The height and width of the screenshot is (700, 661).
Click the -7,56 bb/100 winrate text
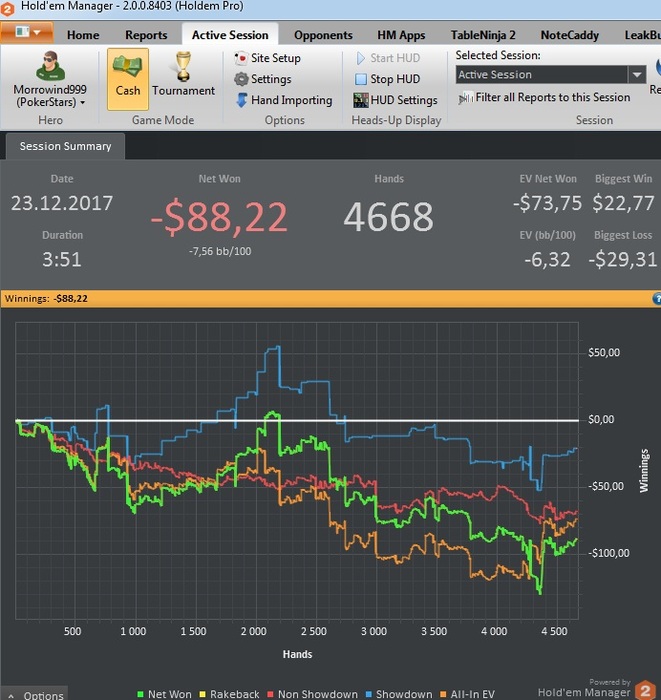coord(220,251)
